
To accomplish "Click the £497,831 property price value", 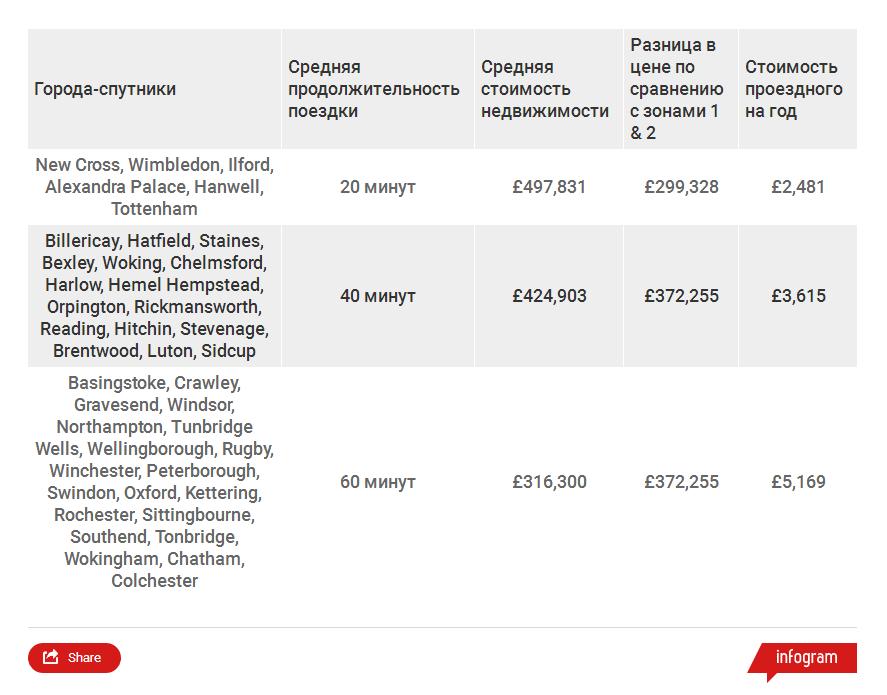I will (x=548, y=187).
